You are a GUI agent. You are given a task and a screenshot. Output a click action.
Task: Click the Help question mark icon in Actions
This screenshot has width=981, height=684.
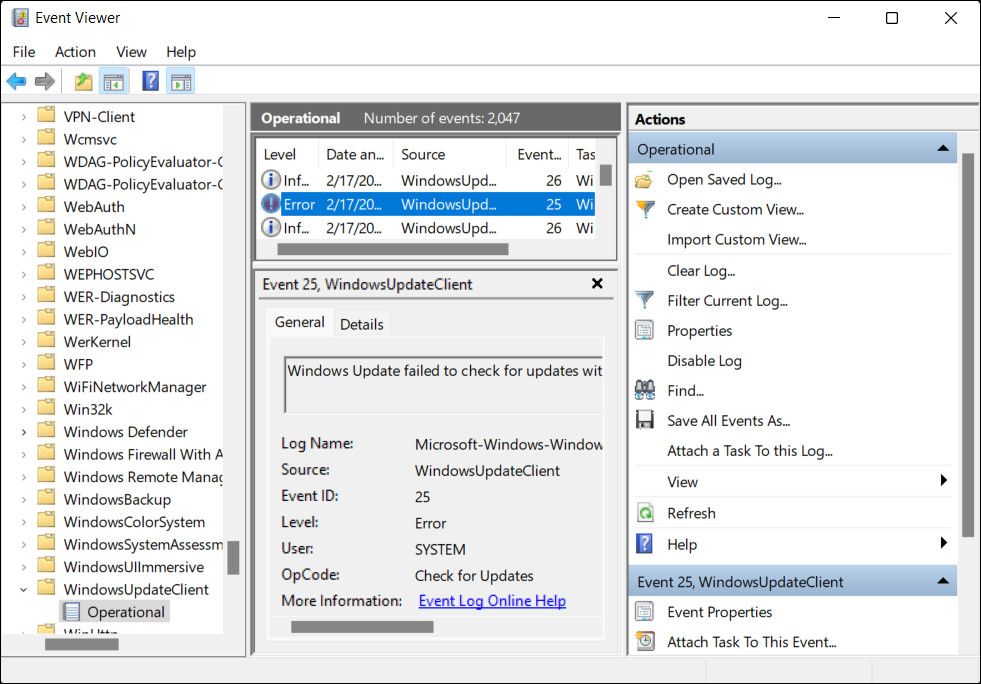point(644,544)
